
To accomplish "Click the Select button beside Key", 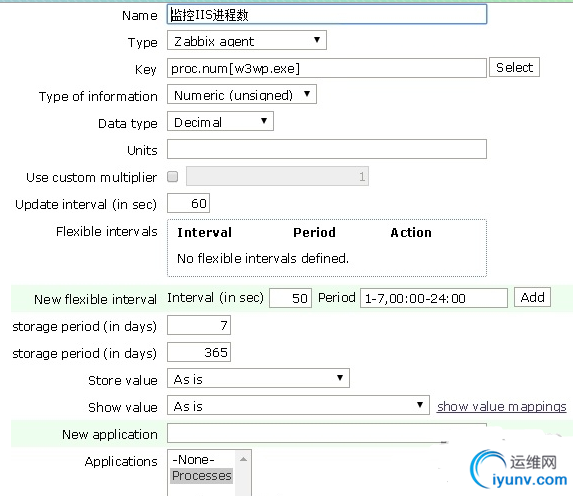I will tap(514, 67).
